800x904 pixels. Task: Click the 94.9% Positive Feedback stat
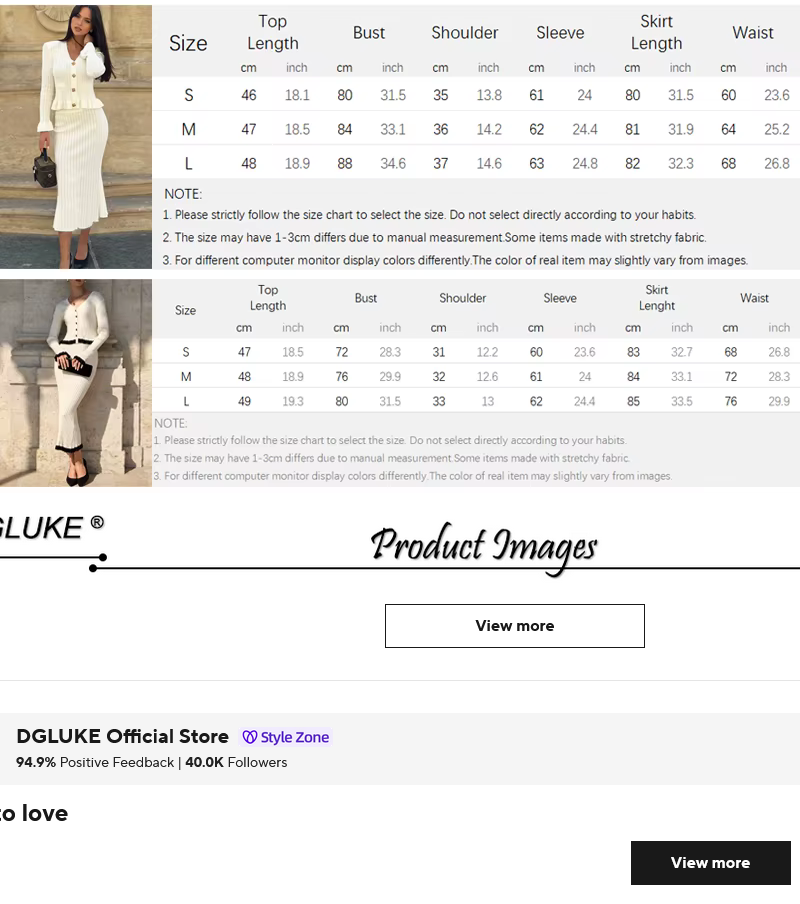[90, 762]
